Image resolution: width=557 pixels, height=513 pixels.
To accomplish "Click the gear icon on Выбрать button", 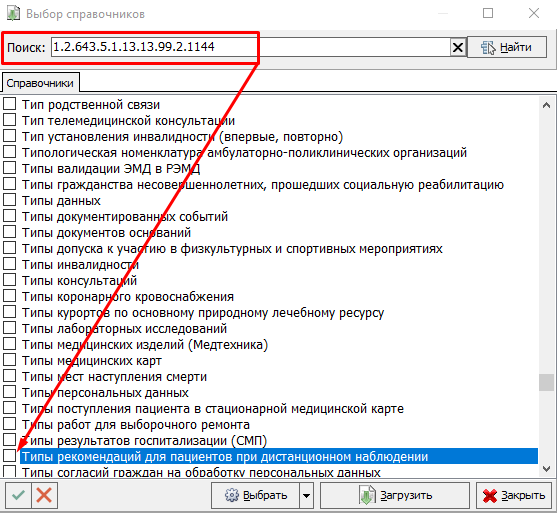I will tap(232, 495).
